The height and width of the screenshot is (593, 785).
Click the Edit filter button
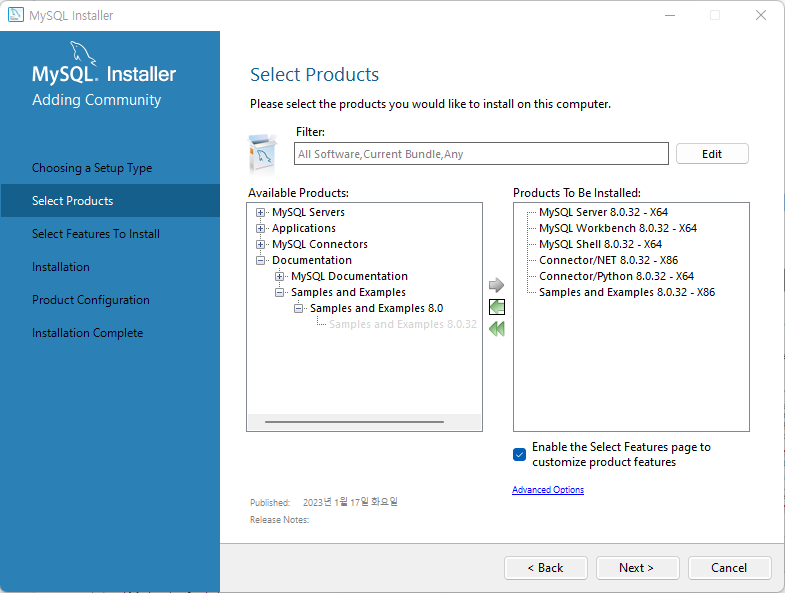coord(712,154)
